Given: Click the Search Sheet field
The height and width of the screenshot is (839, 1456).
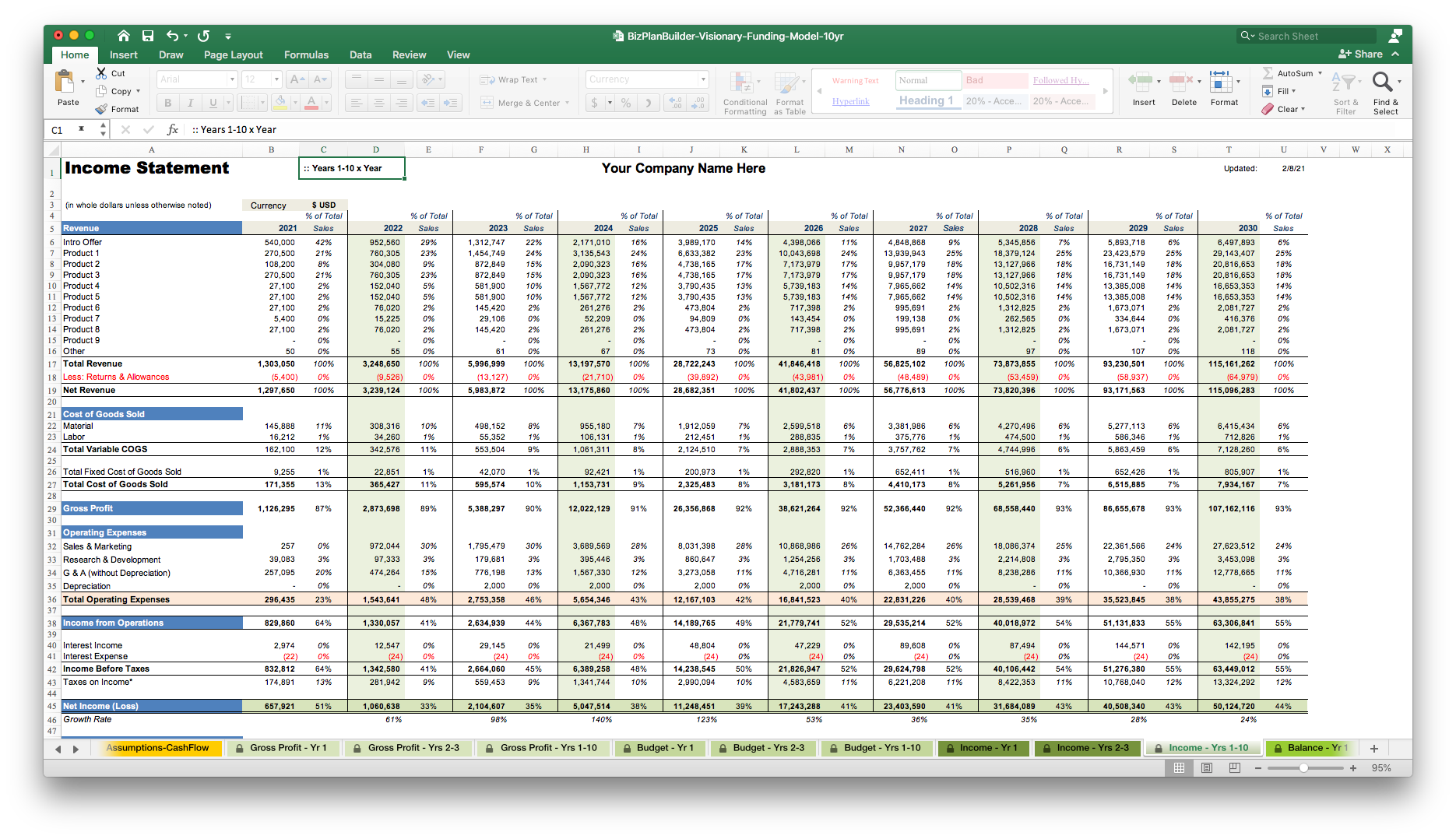Looking at the screenshot, I should pos(1307,36).
